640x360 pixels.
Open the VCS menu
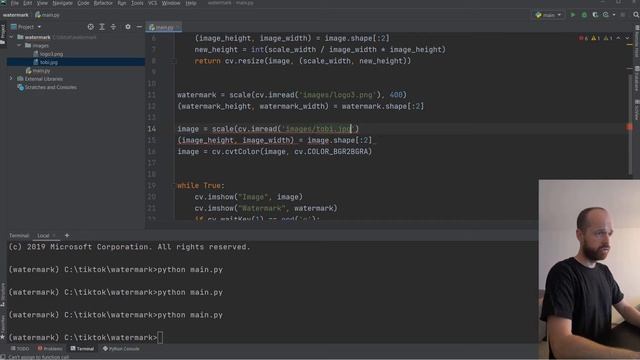152,3
